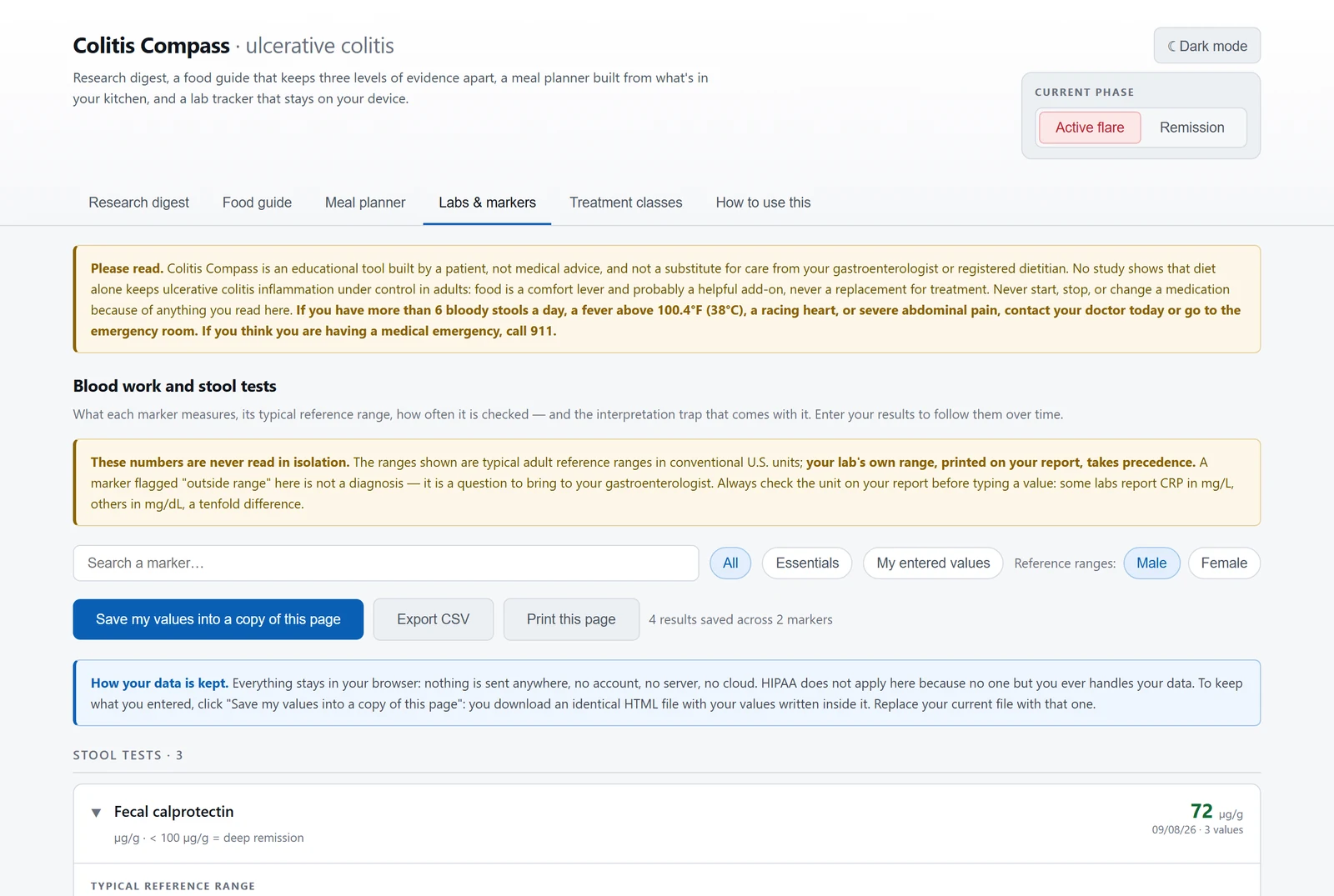Save my values into a copy of this page
This screenshot has height=896, width=1334.
(218, 619)
